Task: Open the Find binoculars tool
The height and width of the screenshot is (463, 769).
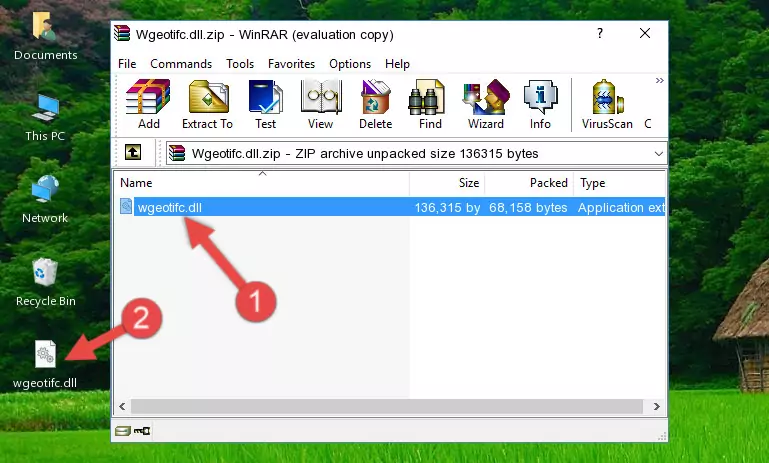Action: [x=430, y=104]
